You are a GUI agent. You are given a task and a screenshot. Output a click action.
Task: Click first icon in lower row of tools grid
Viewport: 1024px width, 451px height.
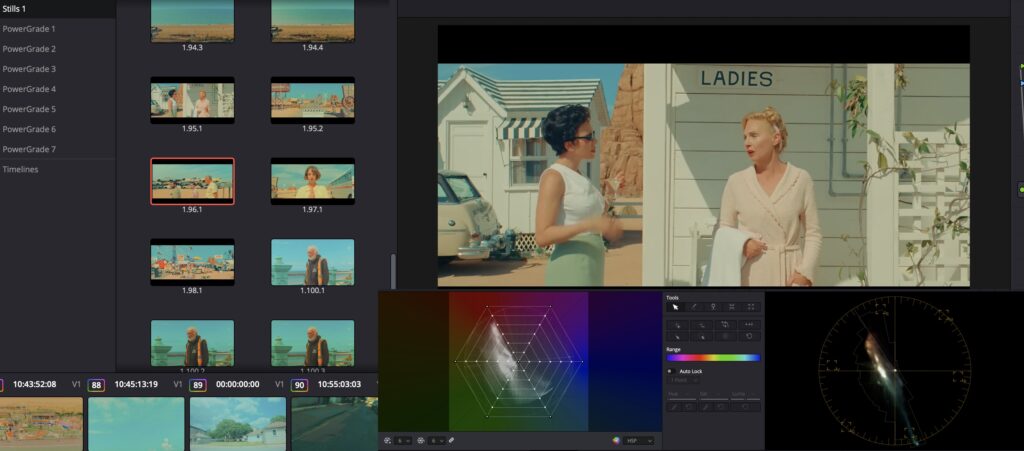click(678, 336)
